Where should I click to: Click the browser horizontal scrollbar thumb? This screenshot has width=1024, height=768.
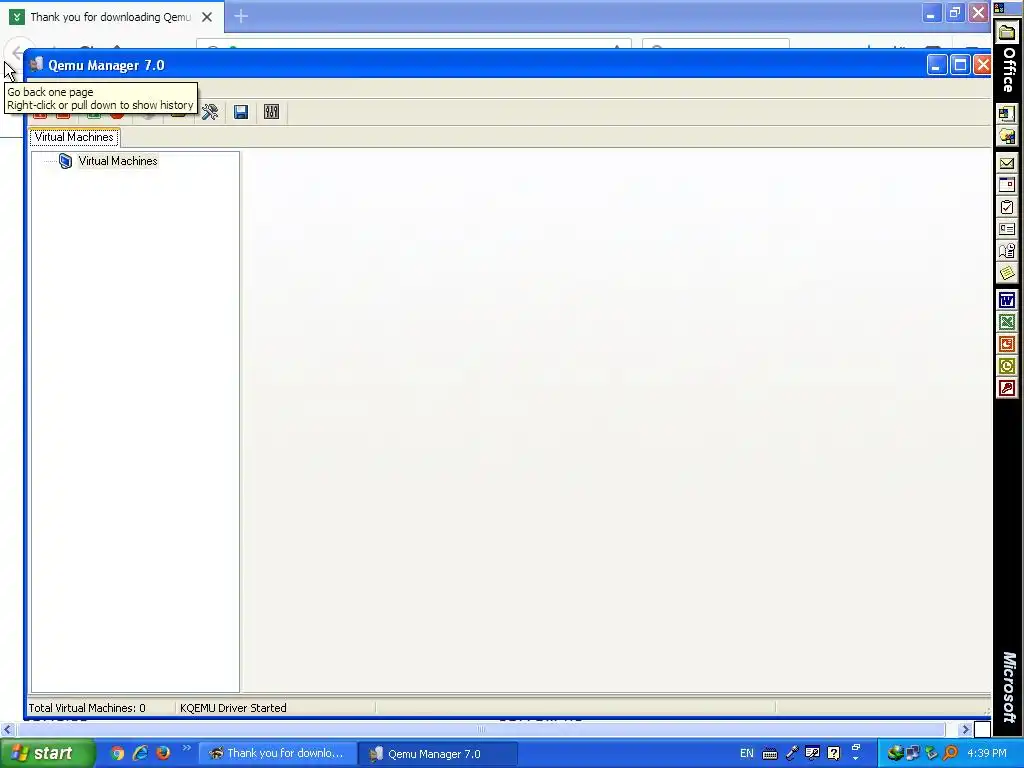coord(481,729)
